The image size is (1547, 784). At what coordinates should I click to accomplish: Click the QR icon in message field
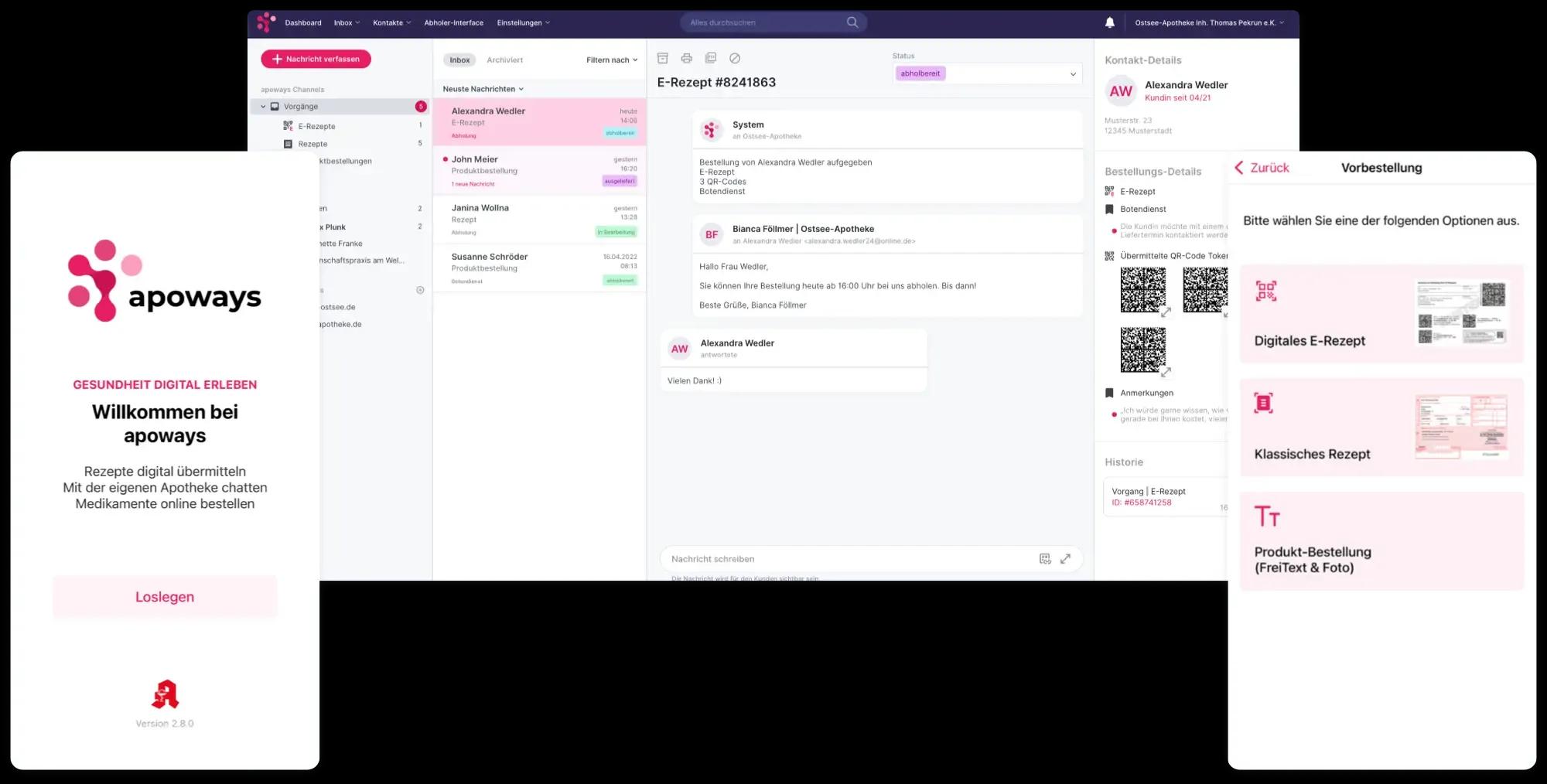(1045, 558)
